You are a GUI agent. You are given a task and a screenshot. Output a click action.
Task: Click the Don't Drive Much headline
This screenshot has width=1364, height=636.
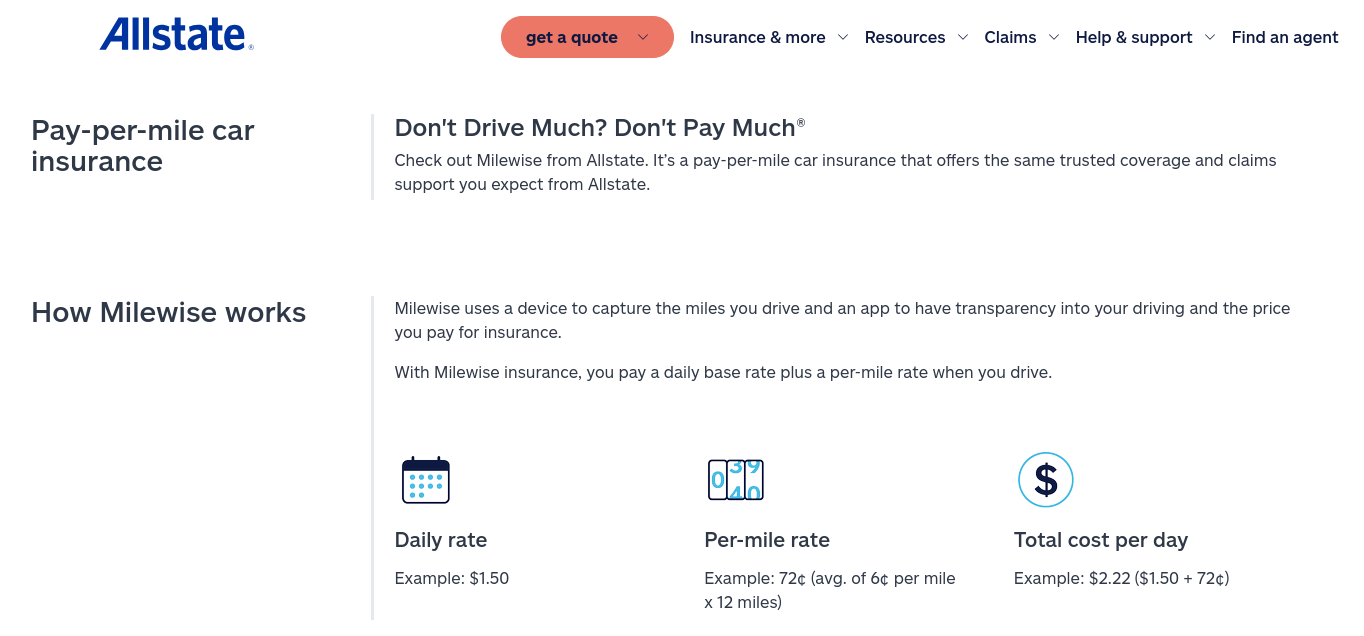[x=600, y=127]
